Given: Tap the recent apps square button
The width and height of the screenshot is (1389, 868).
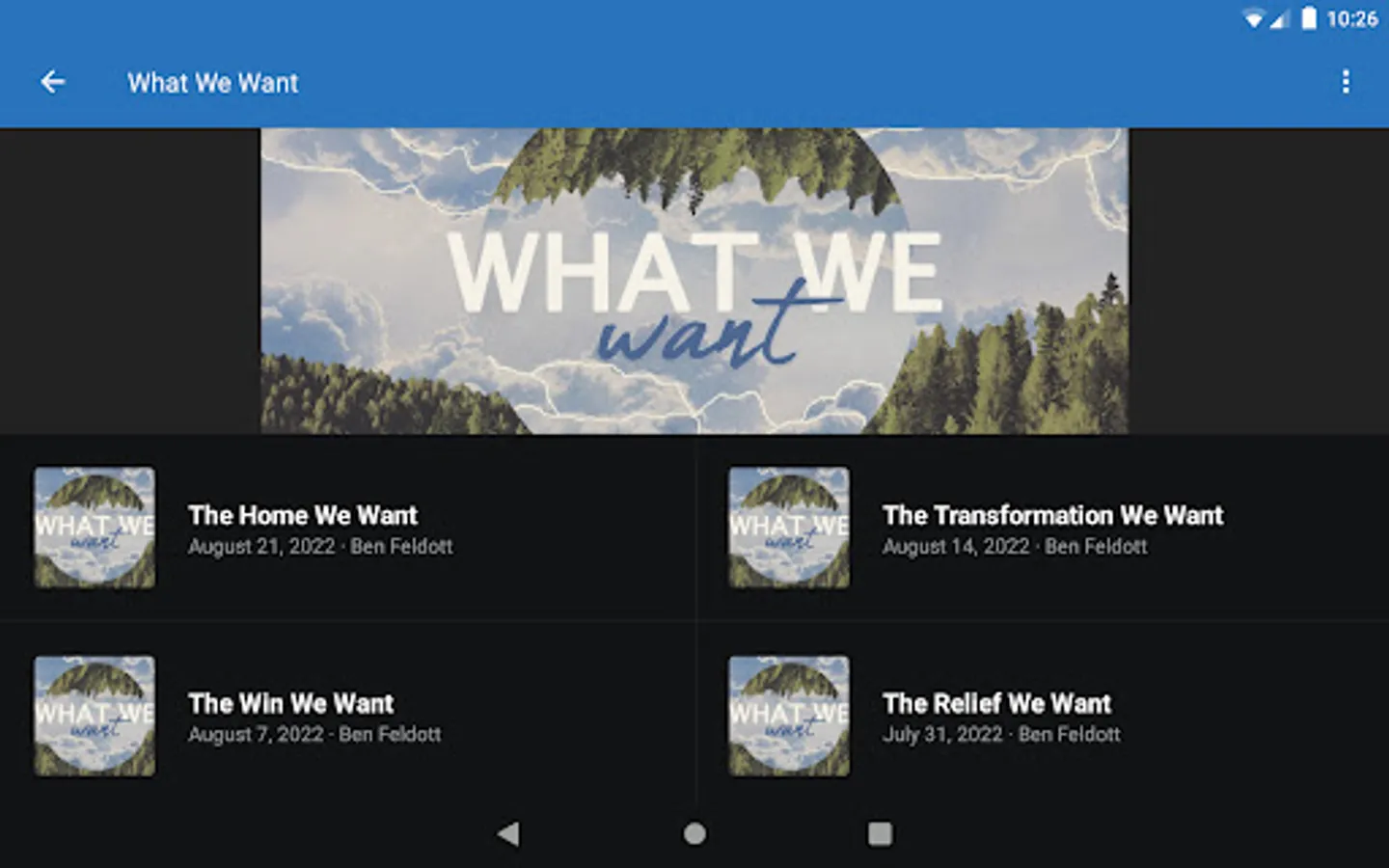Looking at the screenshot, I should [880, 833].
